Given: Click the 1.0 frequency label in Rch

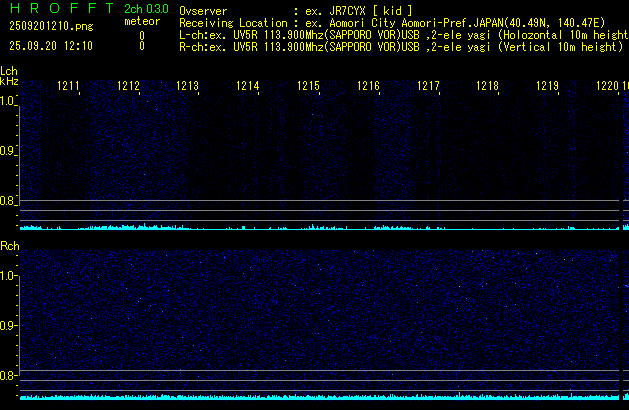Looking at the screenshot, I should tap(8, 275).
